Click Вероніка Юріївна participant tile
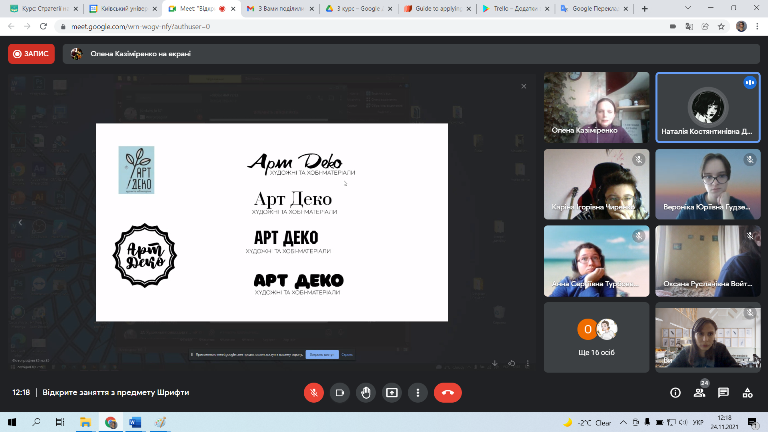The width and height of the screenshot is (768, 432). point(708,184)
